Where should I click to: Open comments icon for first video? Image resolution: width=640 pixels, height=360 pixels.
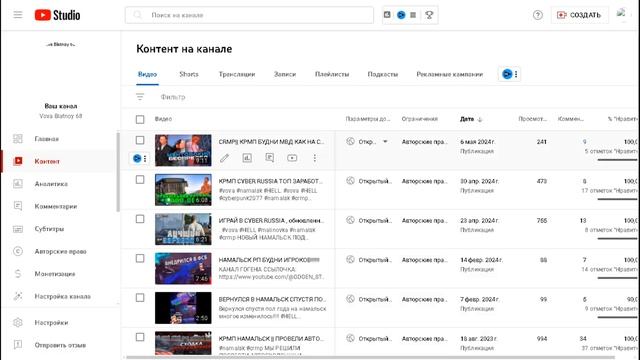pyautogui.click(x=269, y=158)
